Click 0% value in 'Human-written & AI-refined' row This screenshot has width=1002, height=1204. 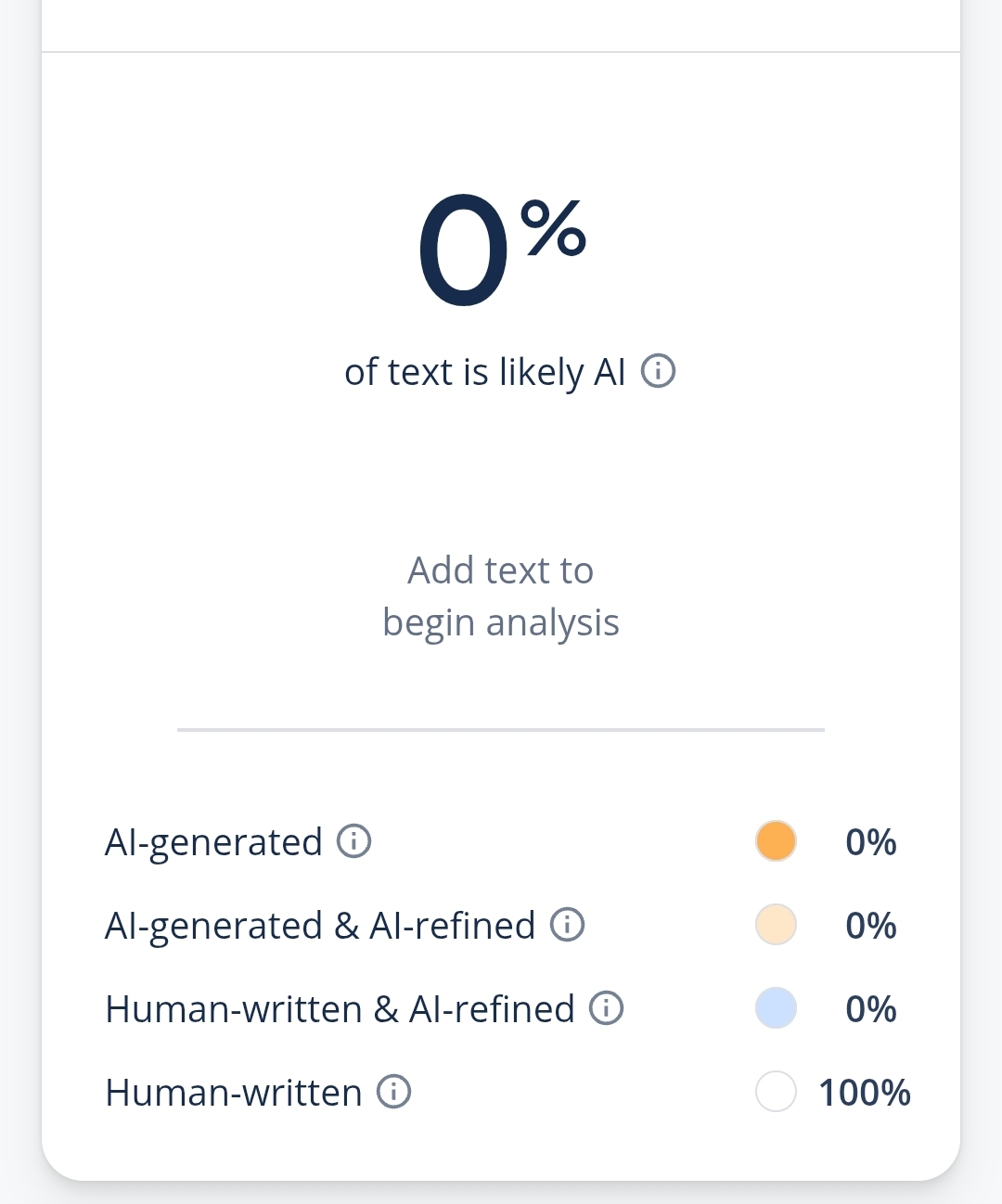[870, 1009]
